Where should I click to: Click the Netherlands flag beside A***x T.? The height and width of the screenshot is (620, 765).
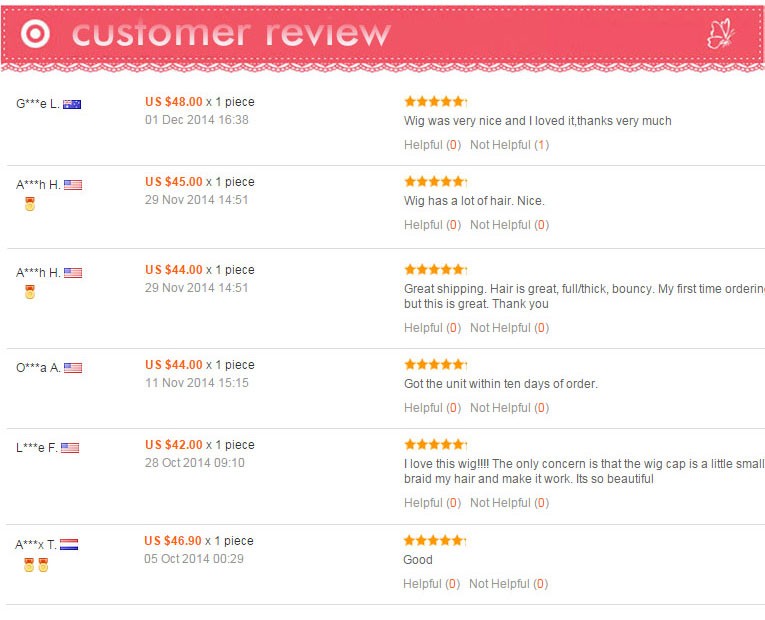(x=69, y=545)
